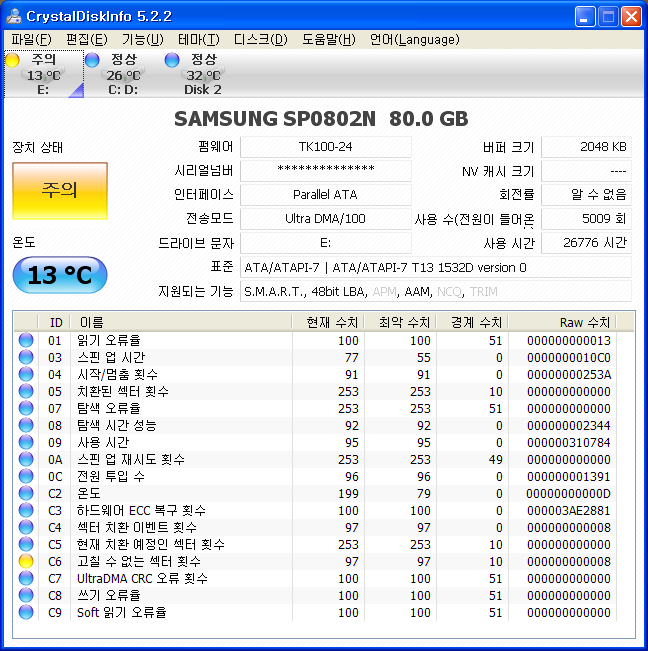The image size is (648, 651).
Task: Open the 언어(Language) menu
Action: coord(415,39)
